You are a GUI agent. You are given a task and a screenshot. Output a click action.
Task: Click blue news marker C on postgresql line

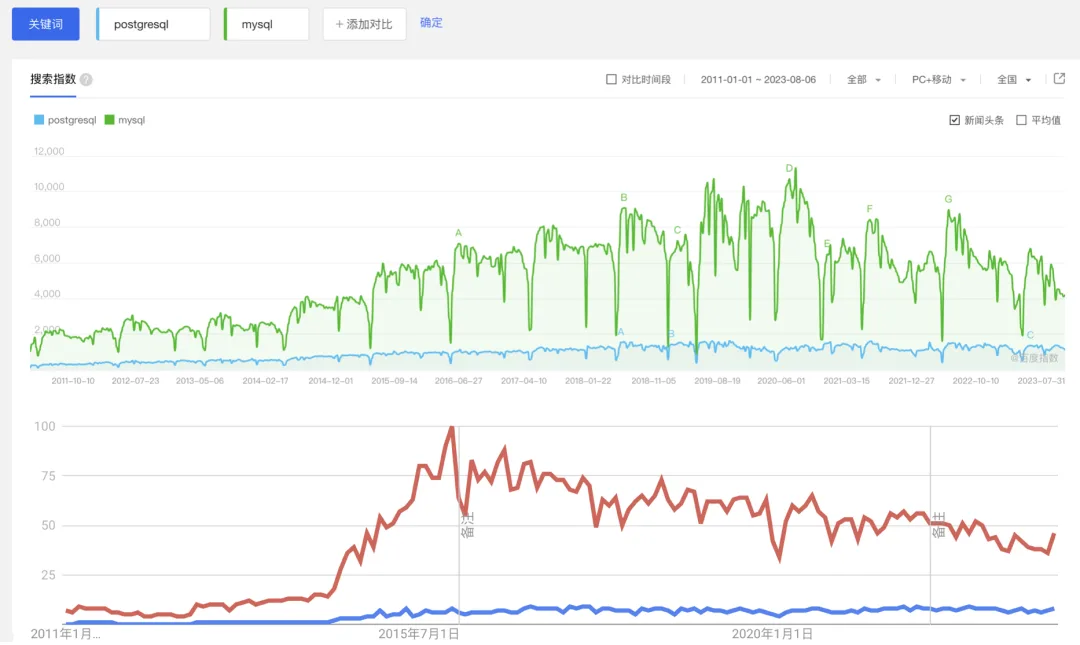1030,335
